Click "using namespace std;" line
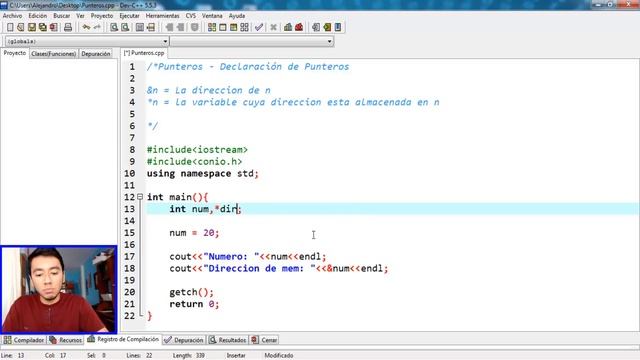 tap(202, 173)
